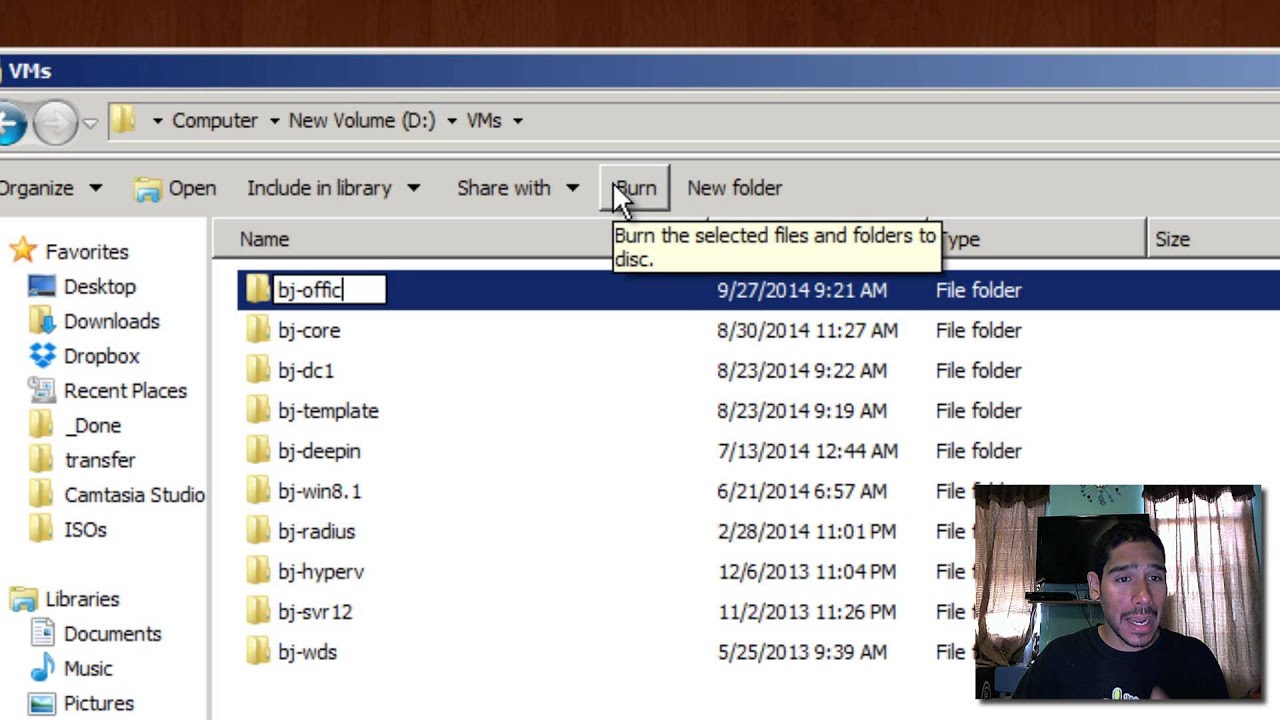Click the bj-template folder name
Image resolution: width=1280 pixels, height=720 pixels.
[328, 411]
